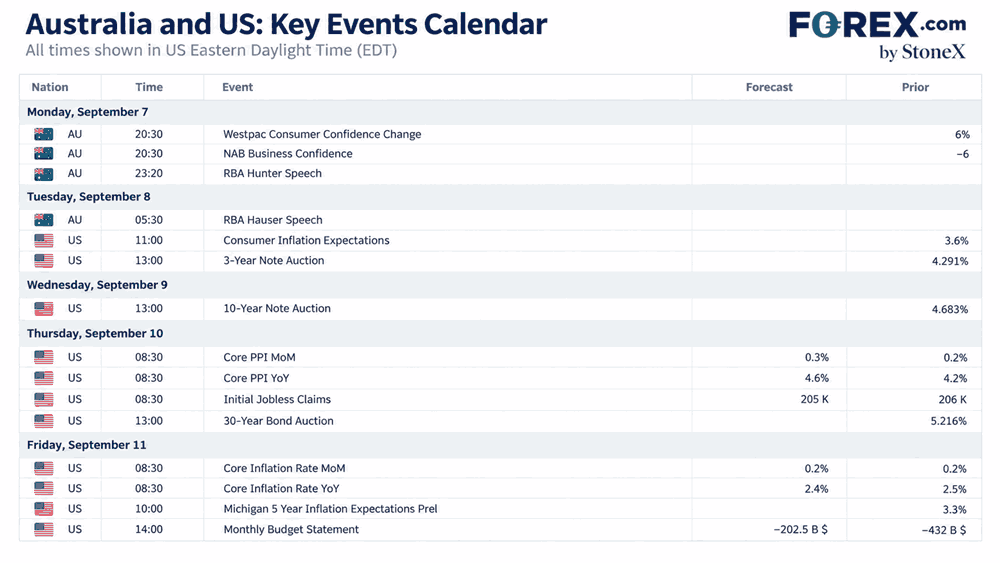
Task: Select the Thursday, September 10 section row
Action: 501,333
